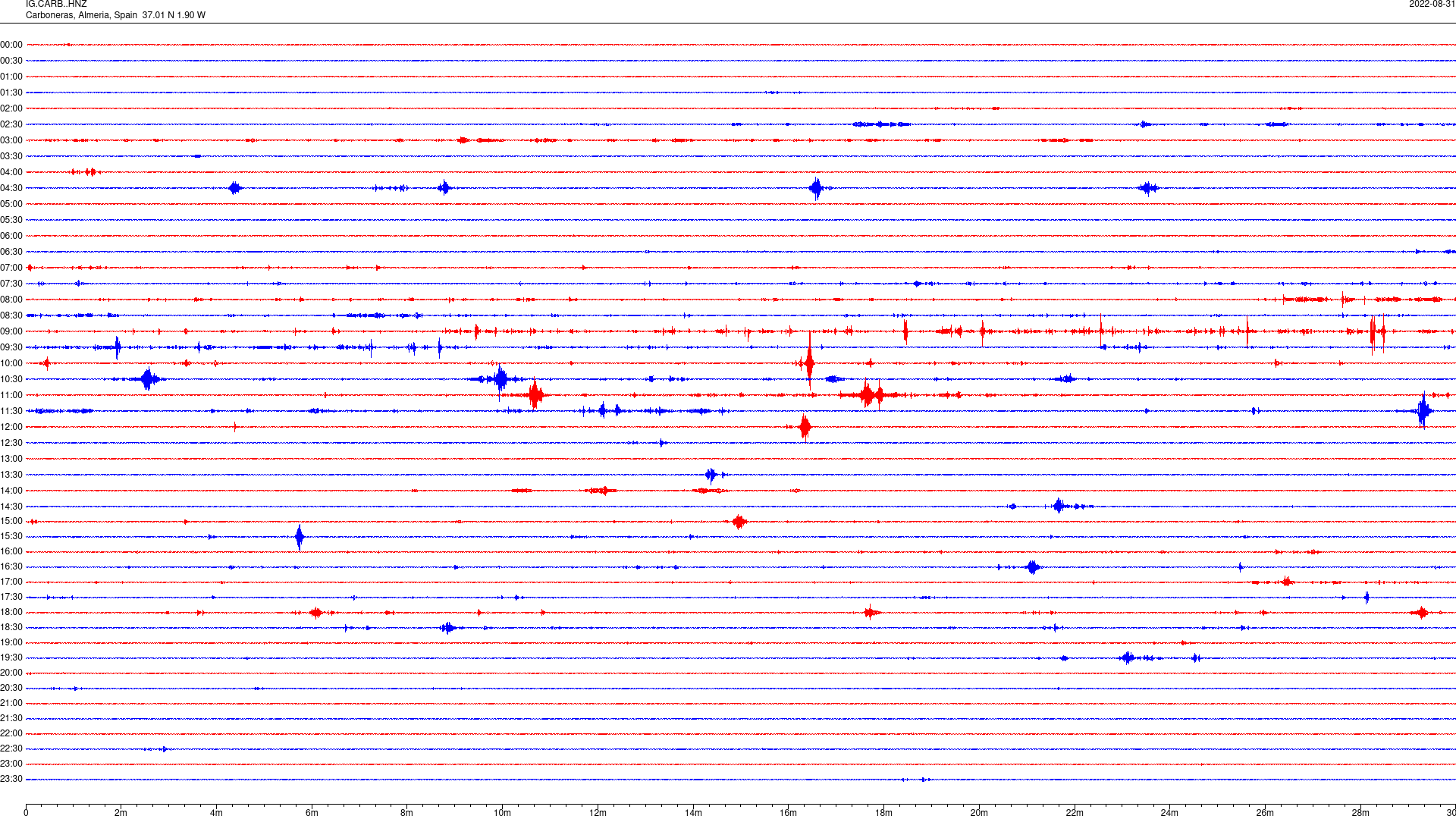Click the 06:00 time label

[x=11, y=236]
